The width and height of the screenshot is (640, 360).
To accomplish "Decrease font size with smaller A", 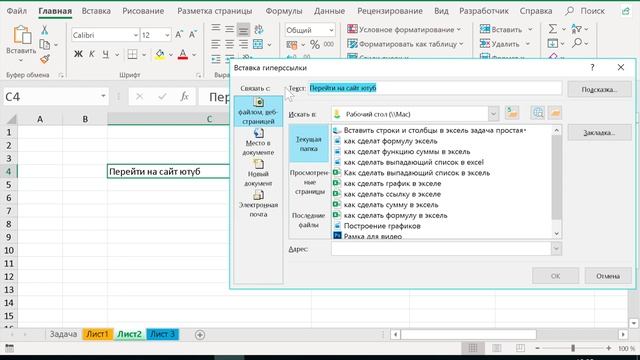I will [x=193, y=35].
